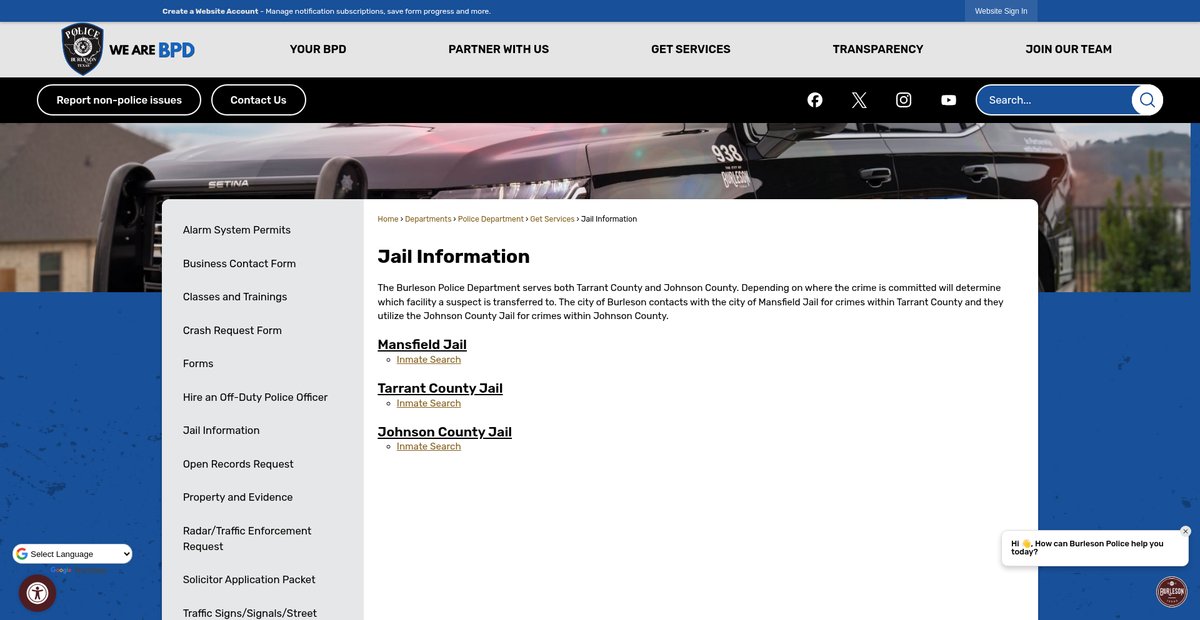Open the accessibility options icon
This screenshot has width=1200, height=620.
(x=37, y=593)
